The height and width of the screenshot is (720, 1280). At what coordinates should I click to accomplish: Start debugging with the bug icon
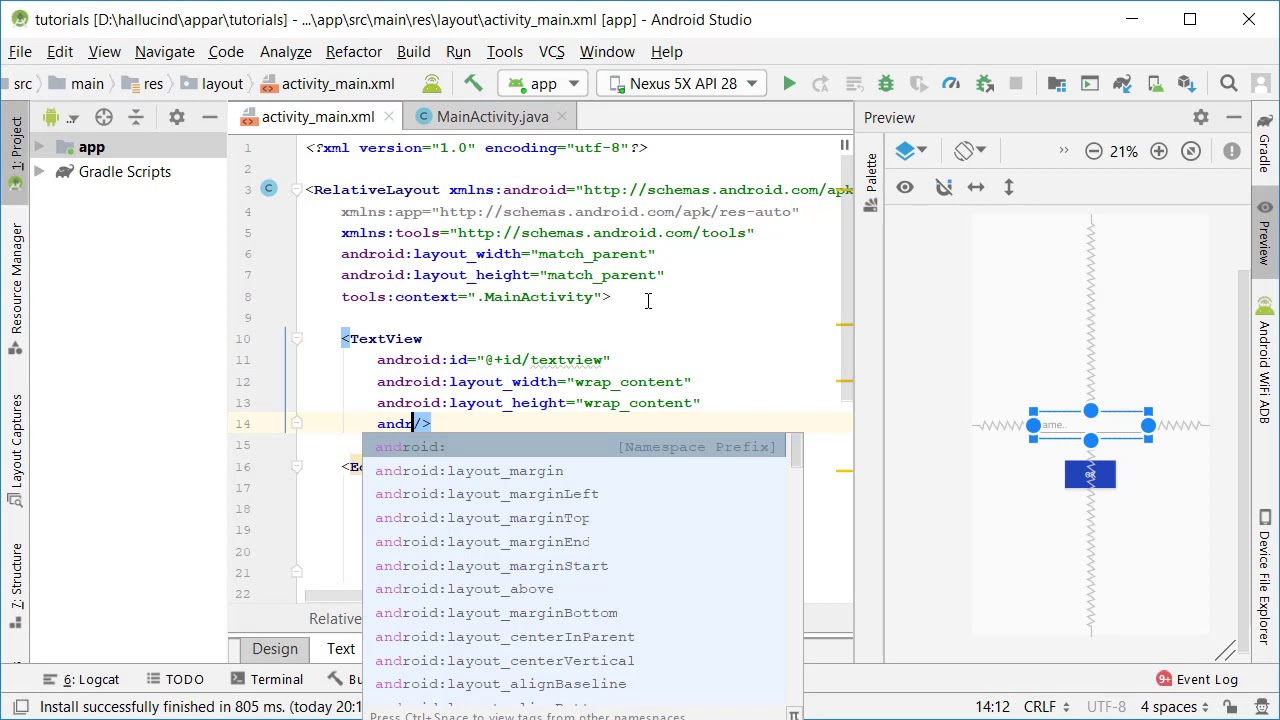pos(885,84)
